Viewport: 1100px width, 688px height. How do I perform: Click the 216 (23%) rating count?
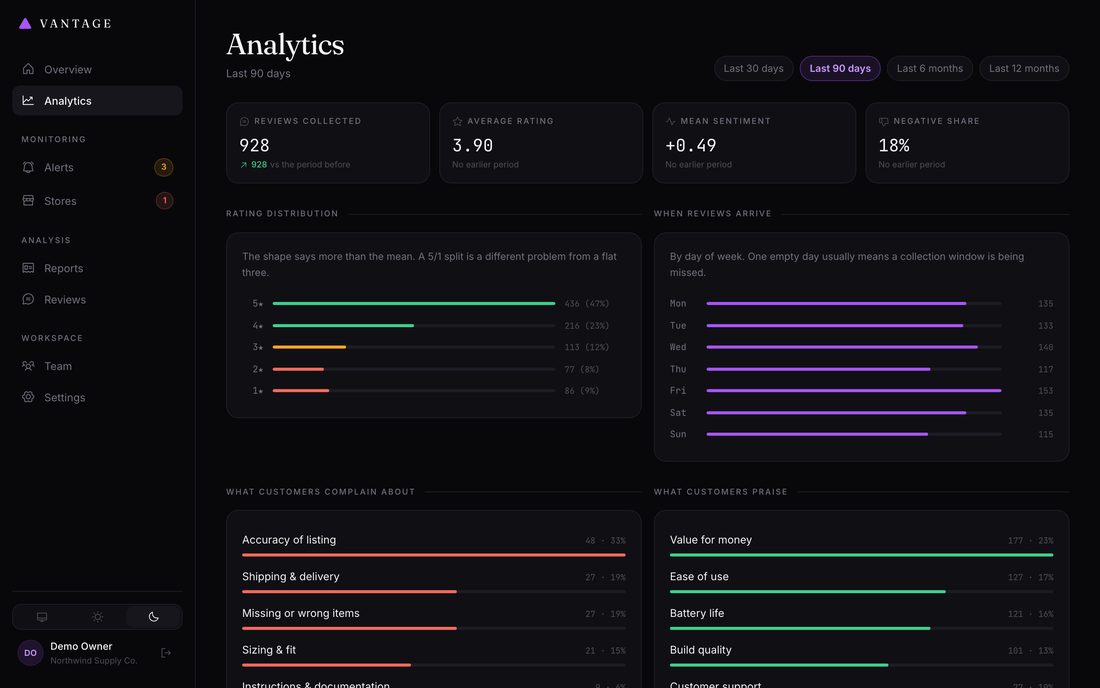[586, 325]
